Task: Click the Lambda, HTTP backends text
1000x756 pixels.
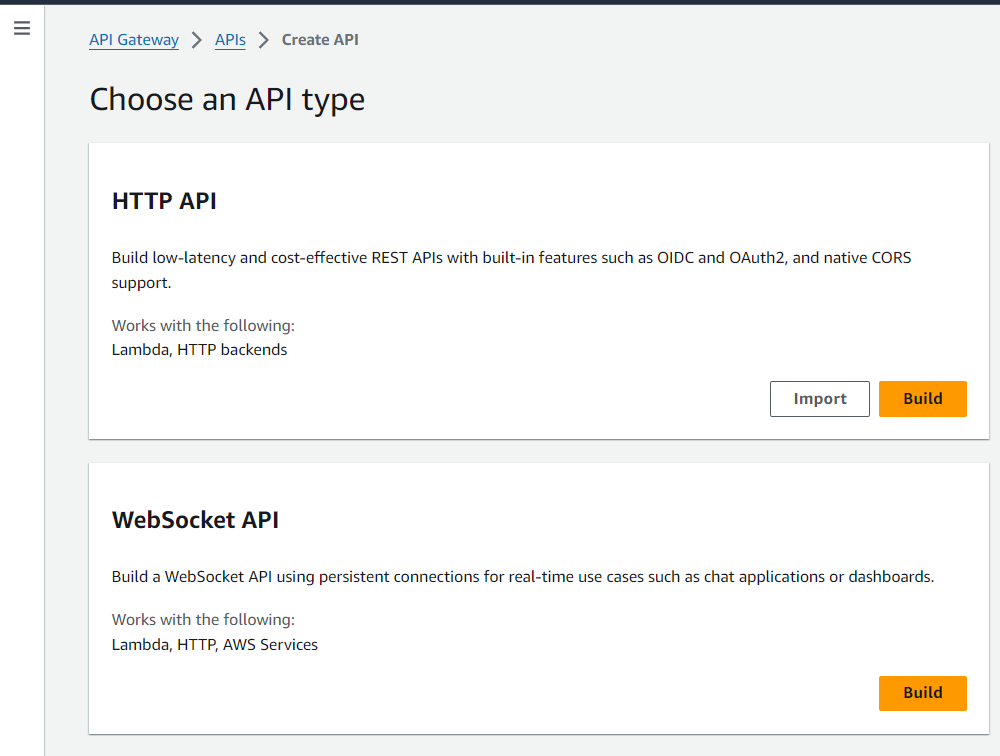Action: click(199, 350)
